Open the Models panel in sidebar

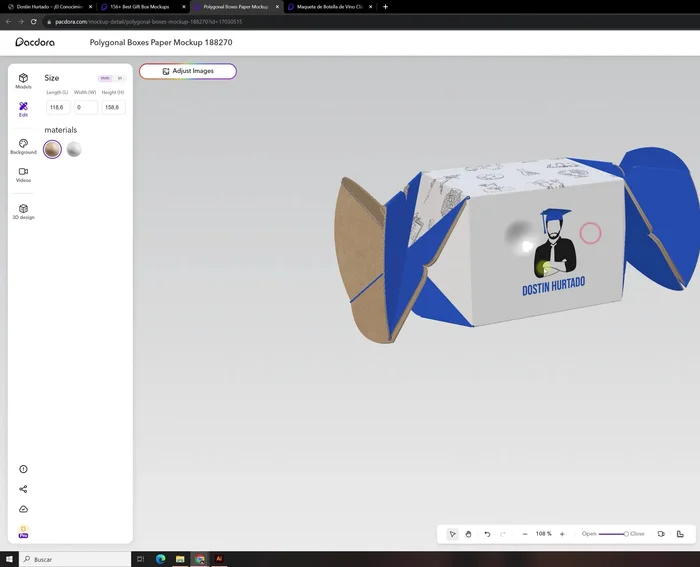[x=23, y=80]
